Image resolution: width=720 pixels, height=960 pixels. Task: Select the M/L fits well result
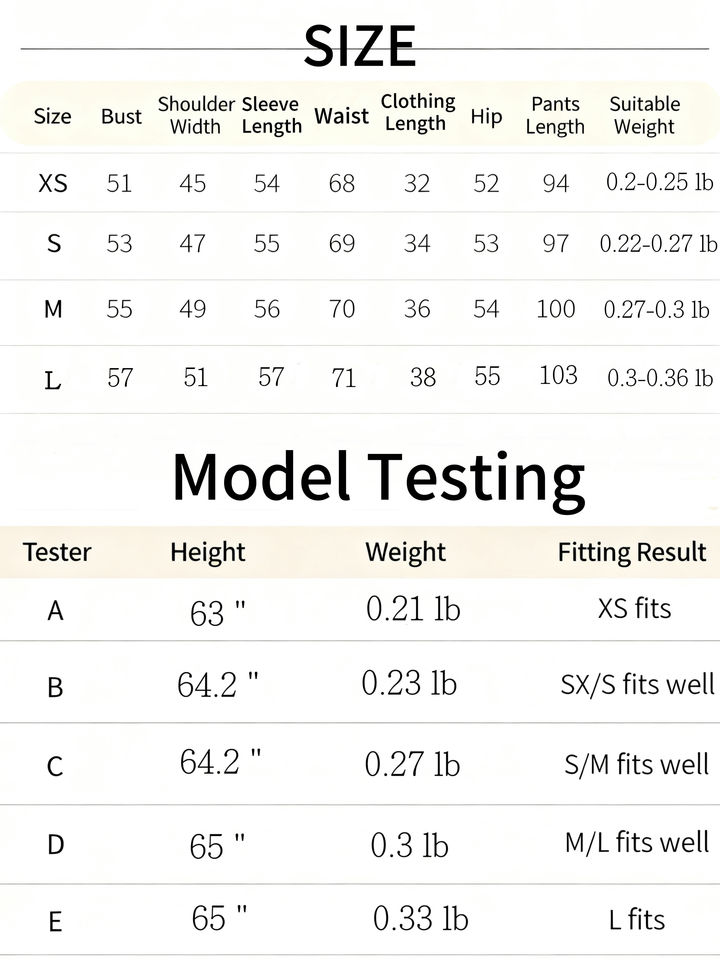point(637,842)
